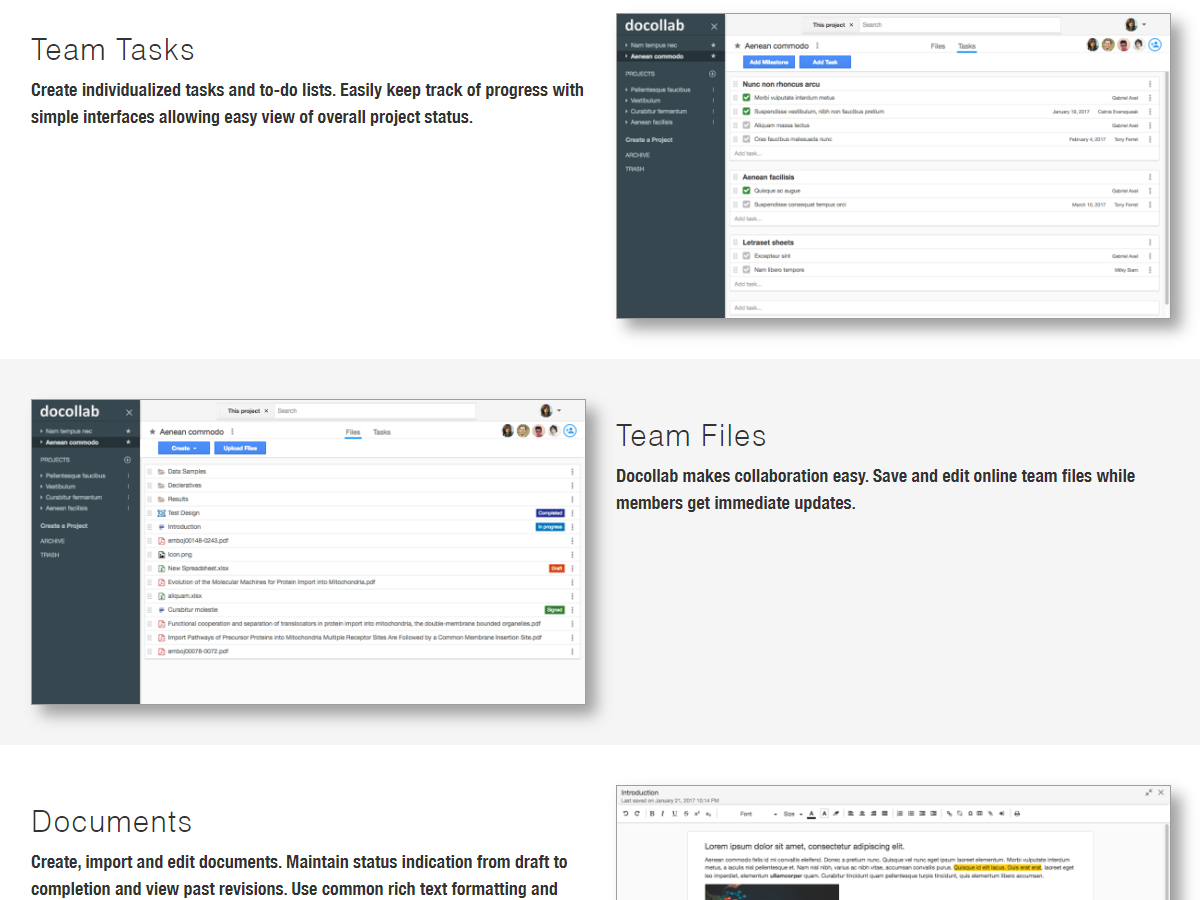Click the bold icon in the document editor
Screen dimensions: 1200x900
pyautogui.click(x=651, y=814)
